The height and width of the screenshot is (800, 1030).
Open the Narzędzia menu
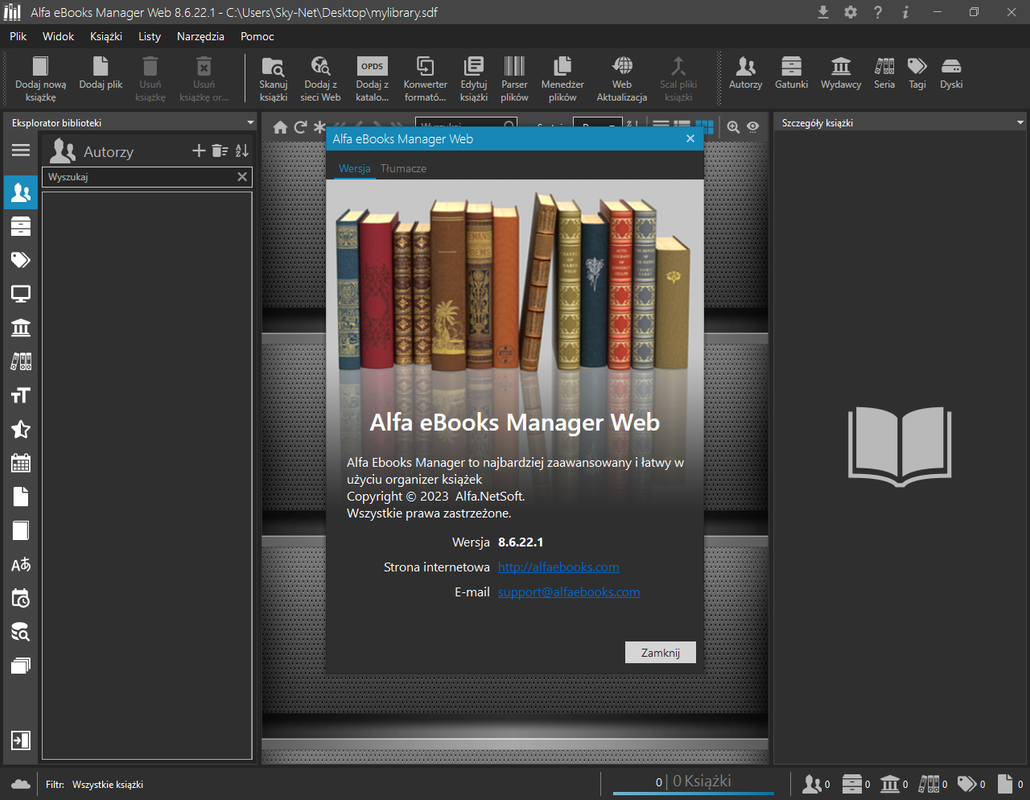tap(200, 36)
